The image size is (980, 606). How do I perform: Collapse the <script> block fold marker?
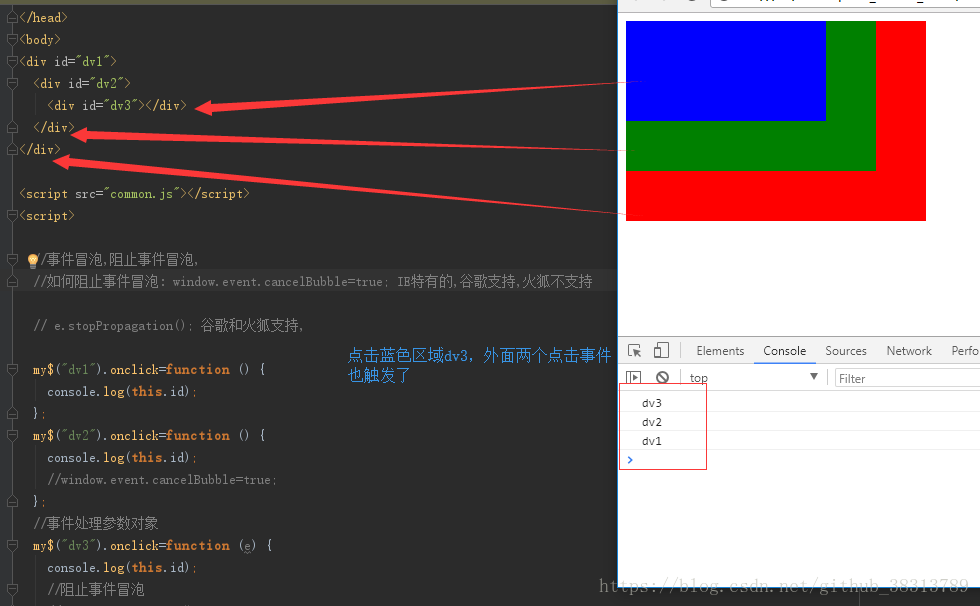(x=12, y=216)
